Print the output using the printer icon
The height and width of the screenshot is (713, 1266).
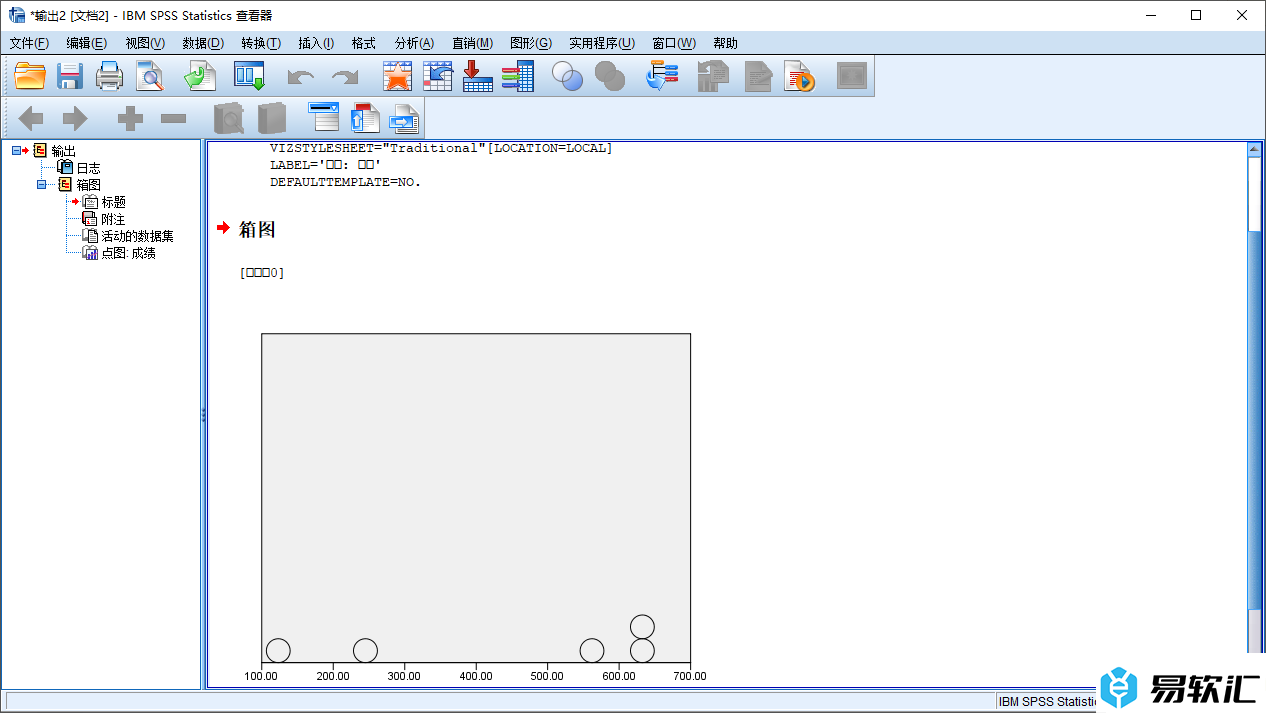pyautogui.click(x=109, y=76)
